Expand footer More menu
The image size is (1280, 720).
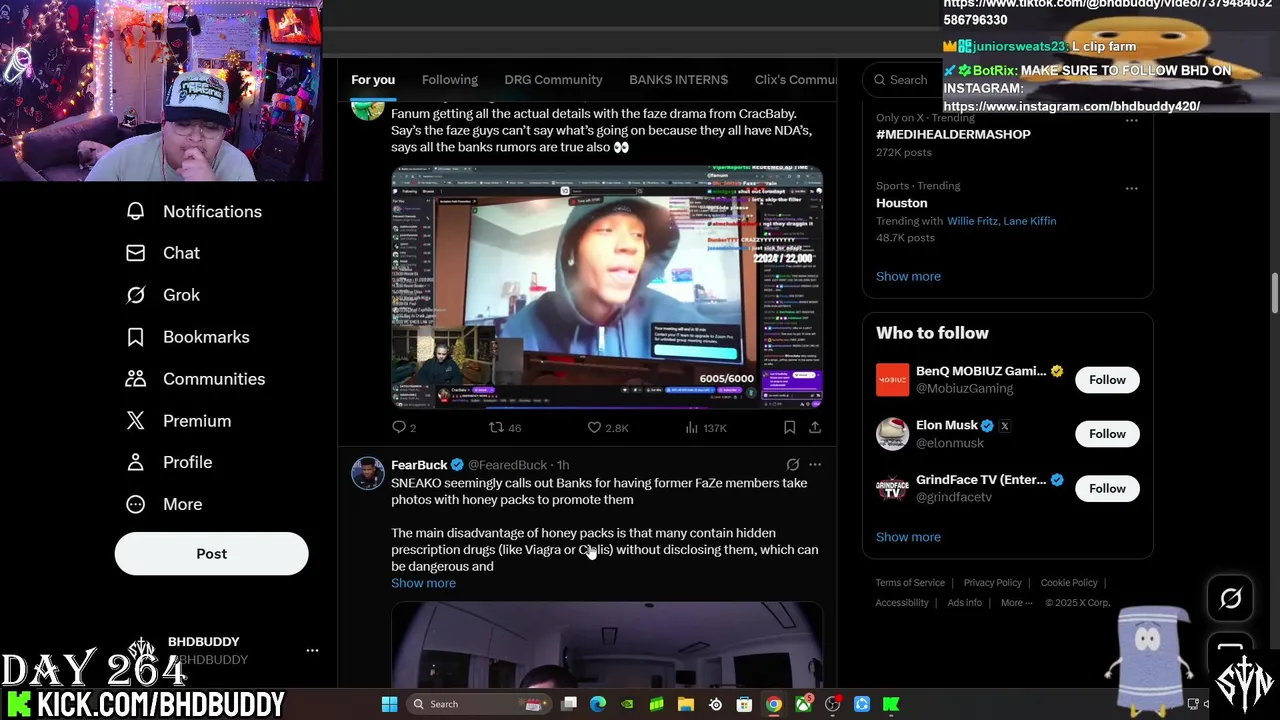tap(1018, 603)
